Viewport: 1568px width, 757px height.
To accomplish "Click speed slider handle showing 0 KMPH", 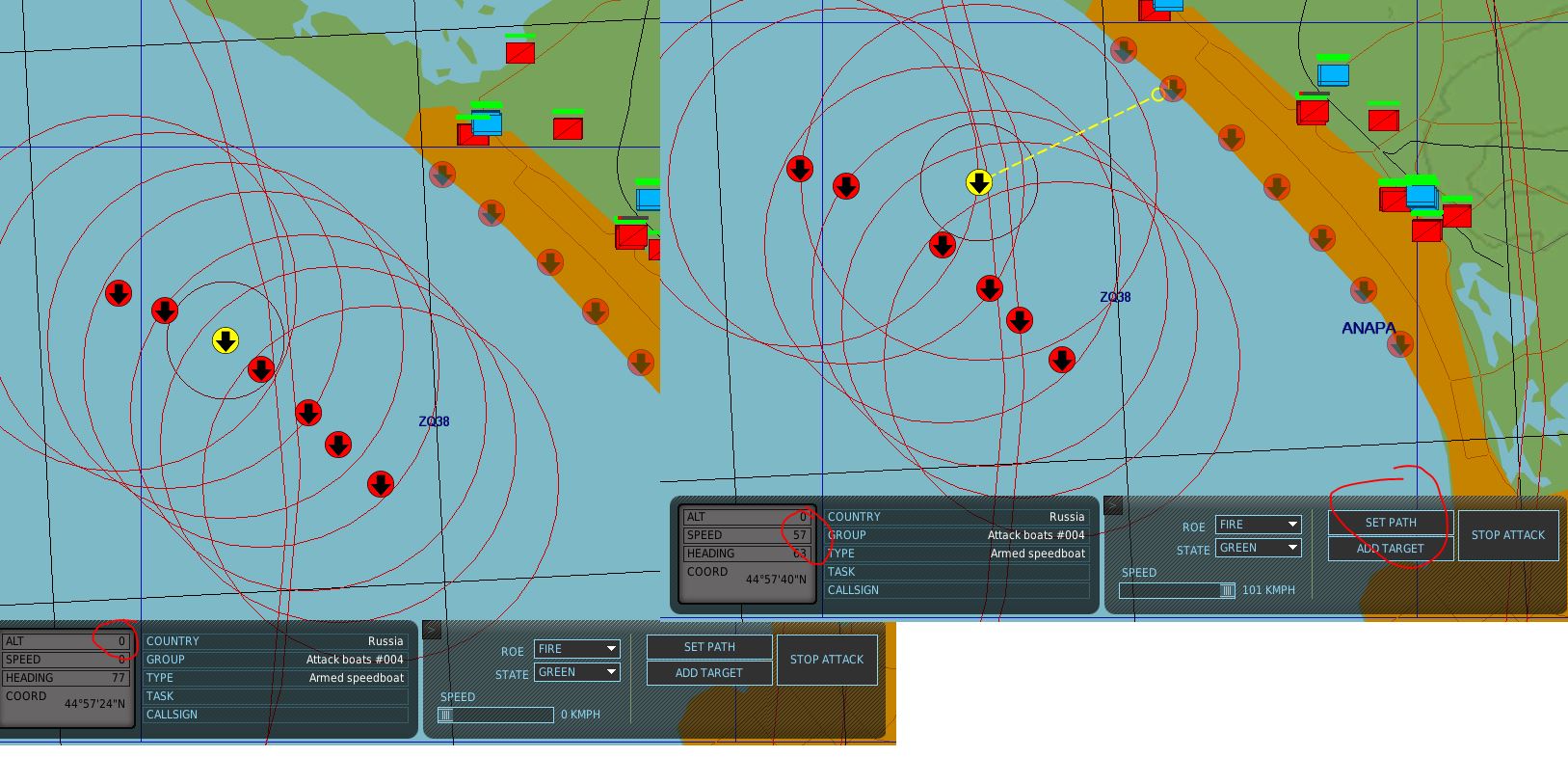I will click(445, 715).
